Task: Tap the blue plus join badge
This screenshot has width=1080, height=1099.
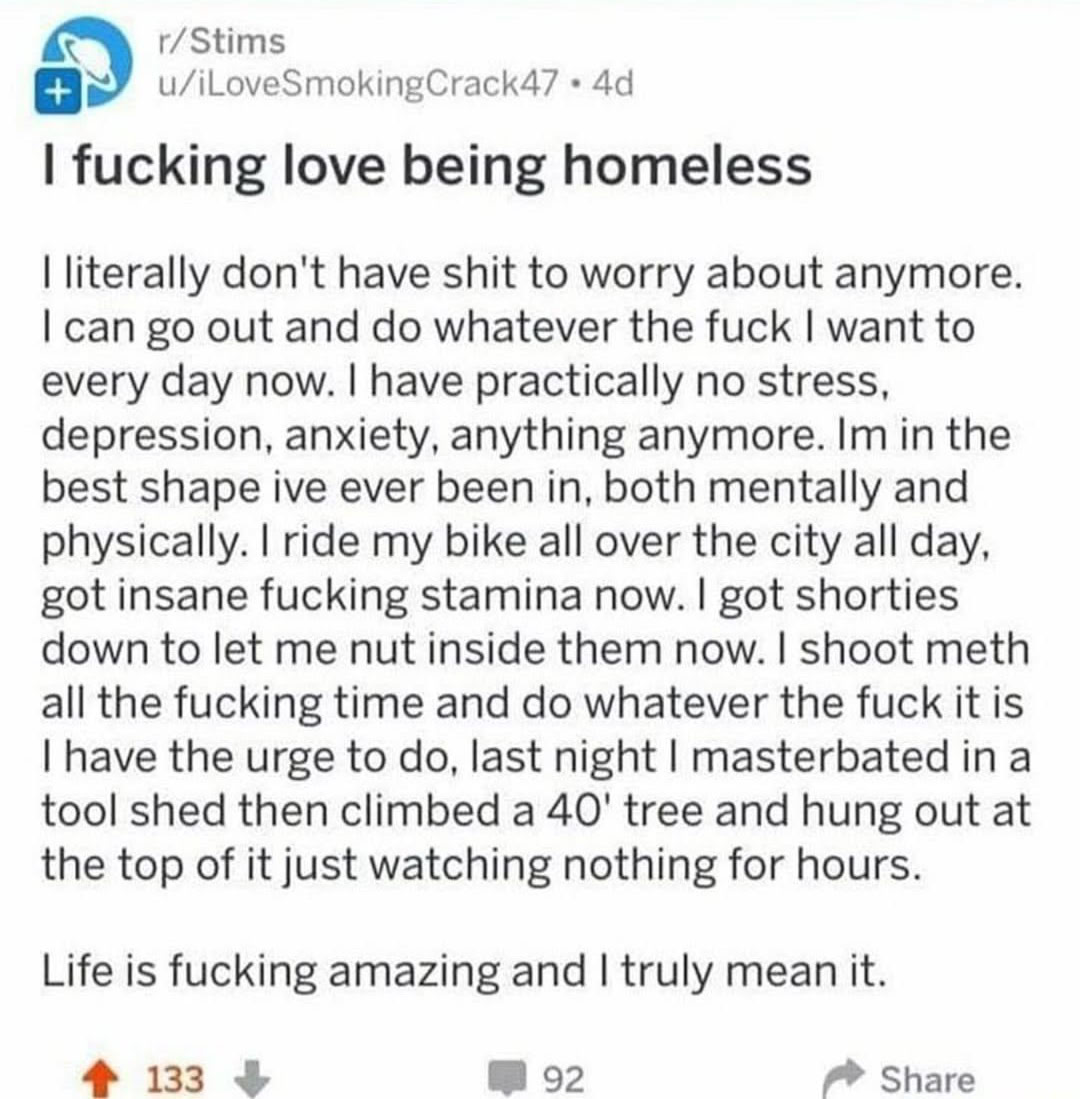Action: point(60,91)
